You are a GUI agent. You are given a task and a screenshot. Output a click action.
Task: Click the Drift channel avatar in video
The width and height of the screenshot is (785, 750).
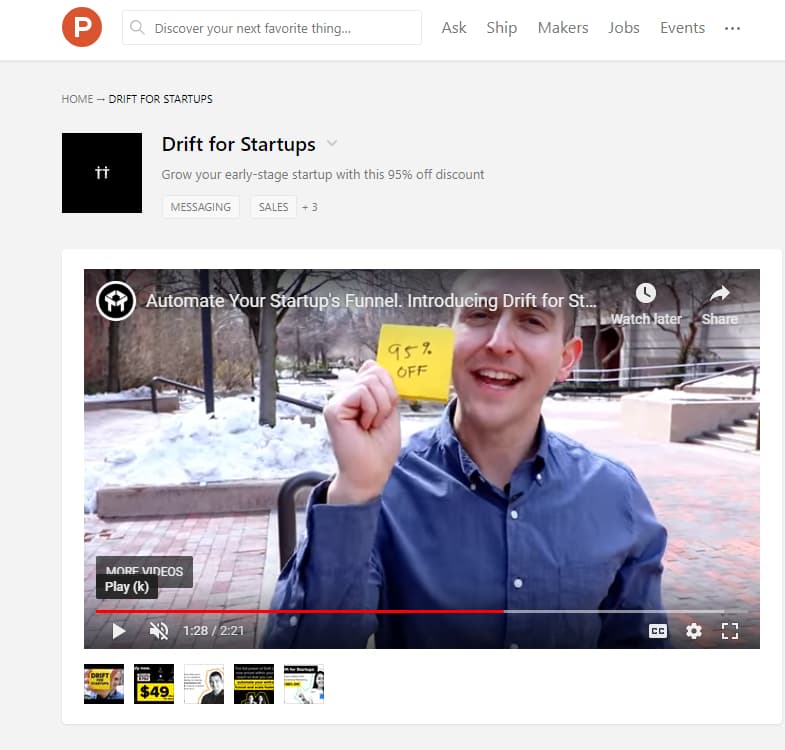(x=116, y=301)
